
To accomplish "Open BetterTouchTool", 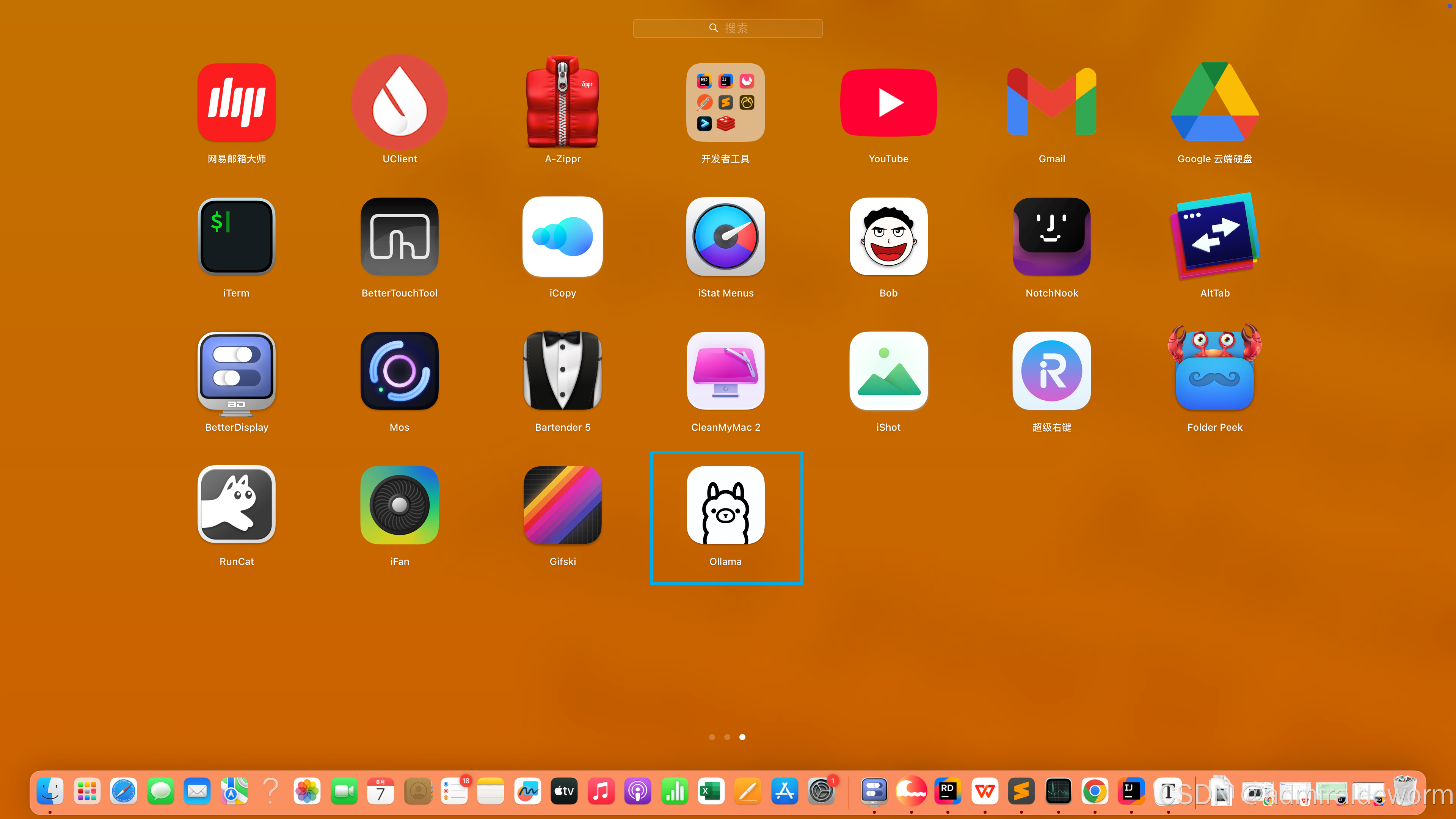I will (400, 236).
